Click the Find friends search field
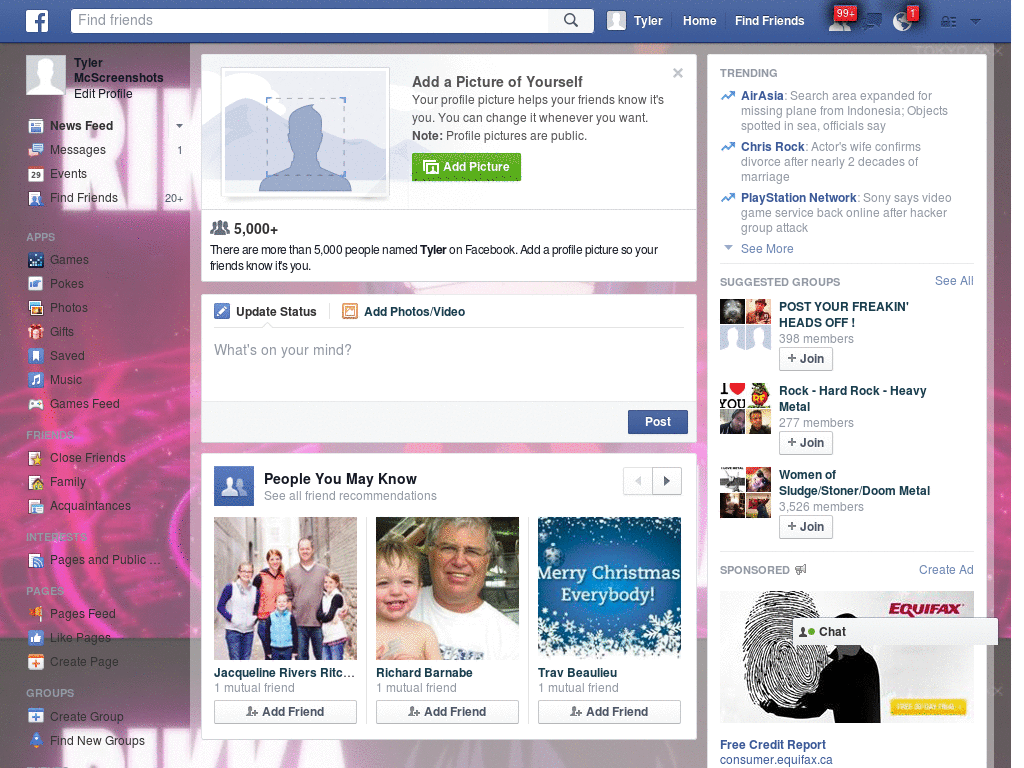Screen dimensions: 1024x768 311,20
